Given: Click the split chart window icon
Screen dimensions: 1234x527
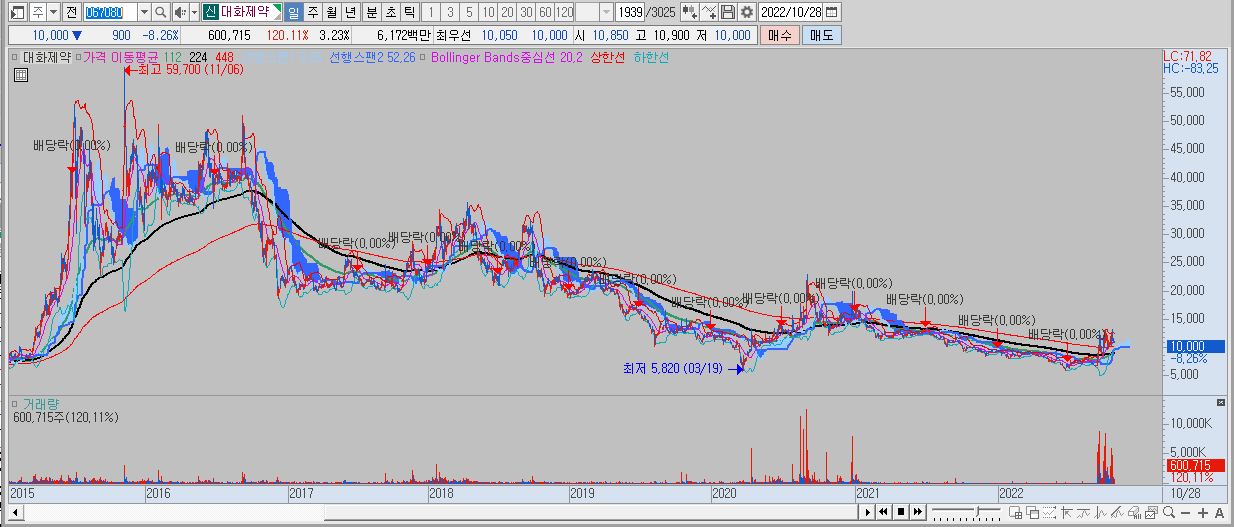Looking at the screenshot, I should pyautogui.click(x=1015, y=513).
